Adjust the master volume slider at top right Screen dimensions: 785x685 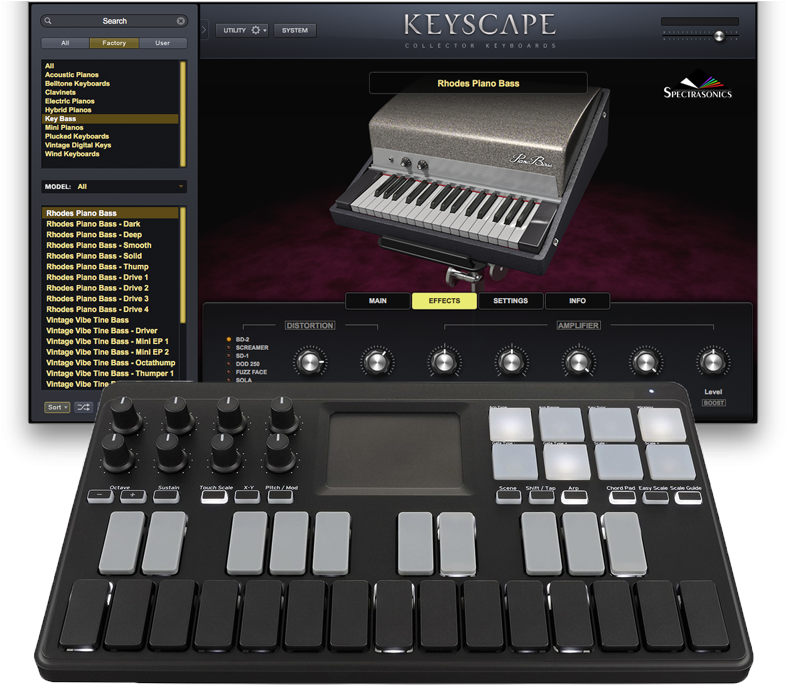point(718,35)
